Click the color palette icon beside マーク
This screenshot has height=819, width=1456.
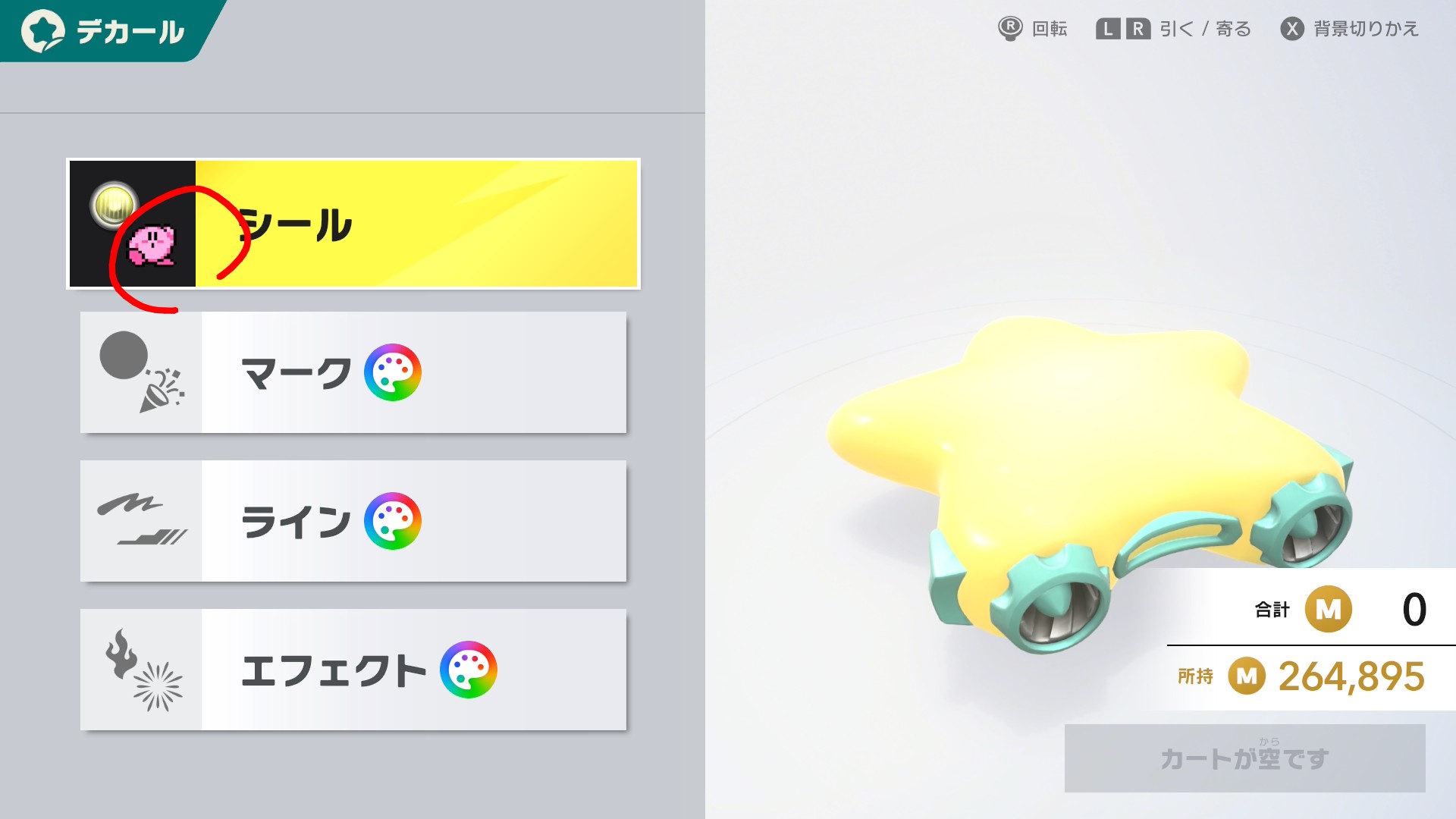tap(393, 372)
